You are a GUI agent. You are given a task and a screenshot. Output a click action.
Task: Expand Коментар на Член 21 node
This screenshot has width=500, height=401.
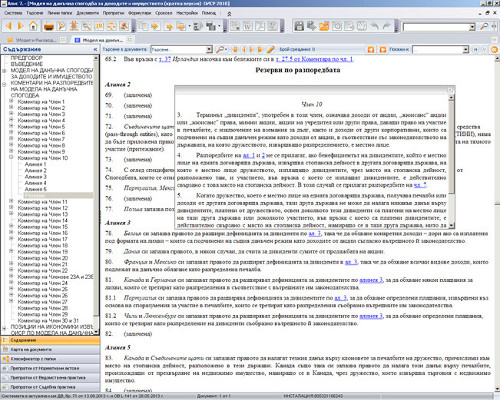(11, 264)
